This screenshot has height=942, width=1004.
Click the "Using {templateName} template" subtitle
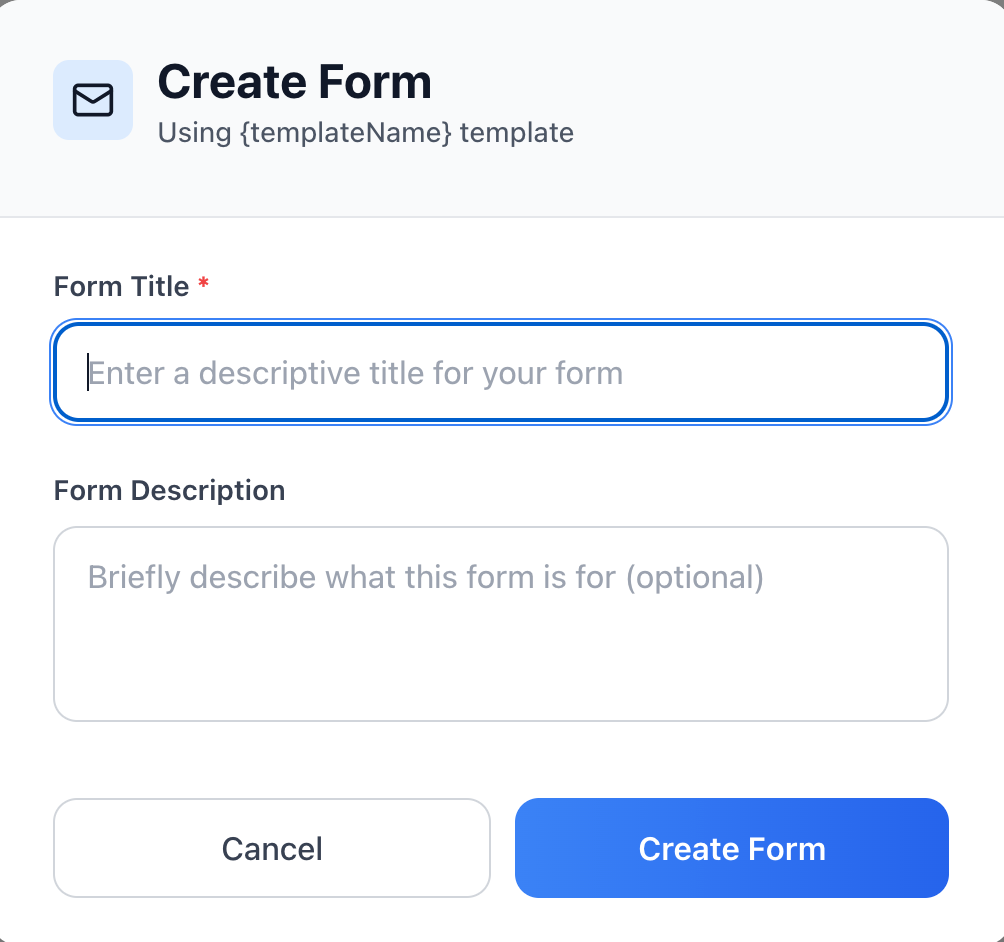click(x=365, y=133)
